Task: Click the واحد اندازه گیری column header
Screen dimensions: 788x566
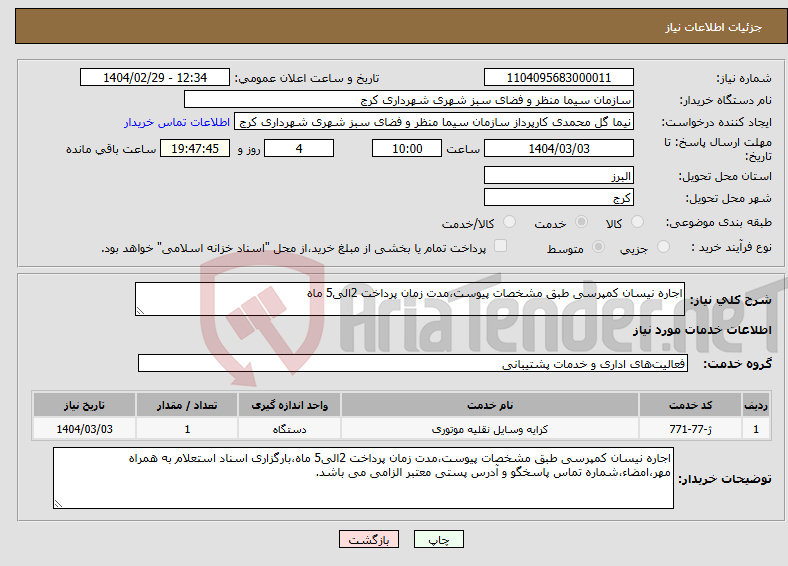Action: [x=289, y=405]
